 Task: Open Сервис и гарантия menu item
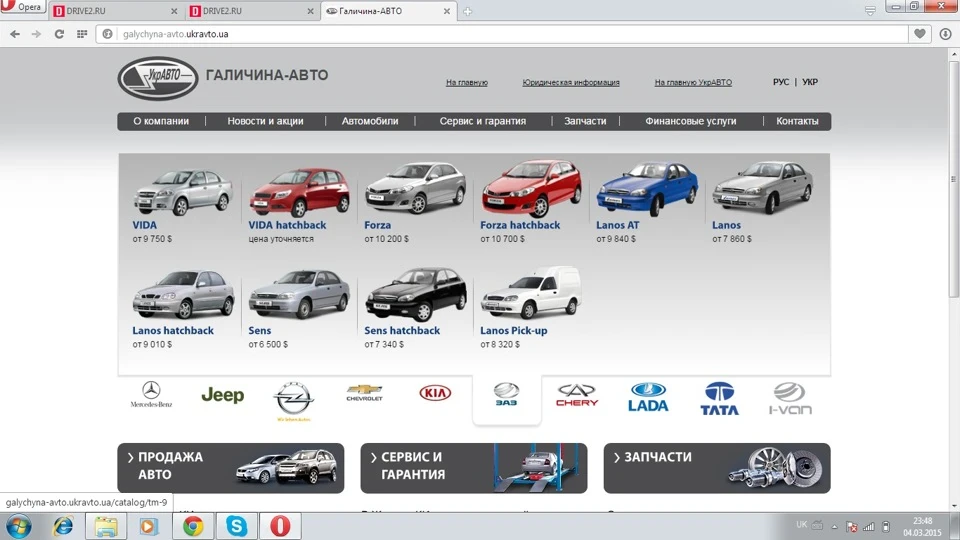[482, 121]
